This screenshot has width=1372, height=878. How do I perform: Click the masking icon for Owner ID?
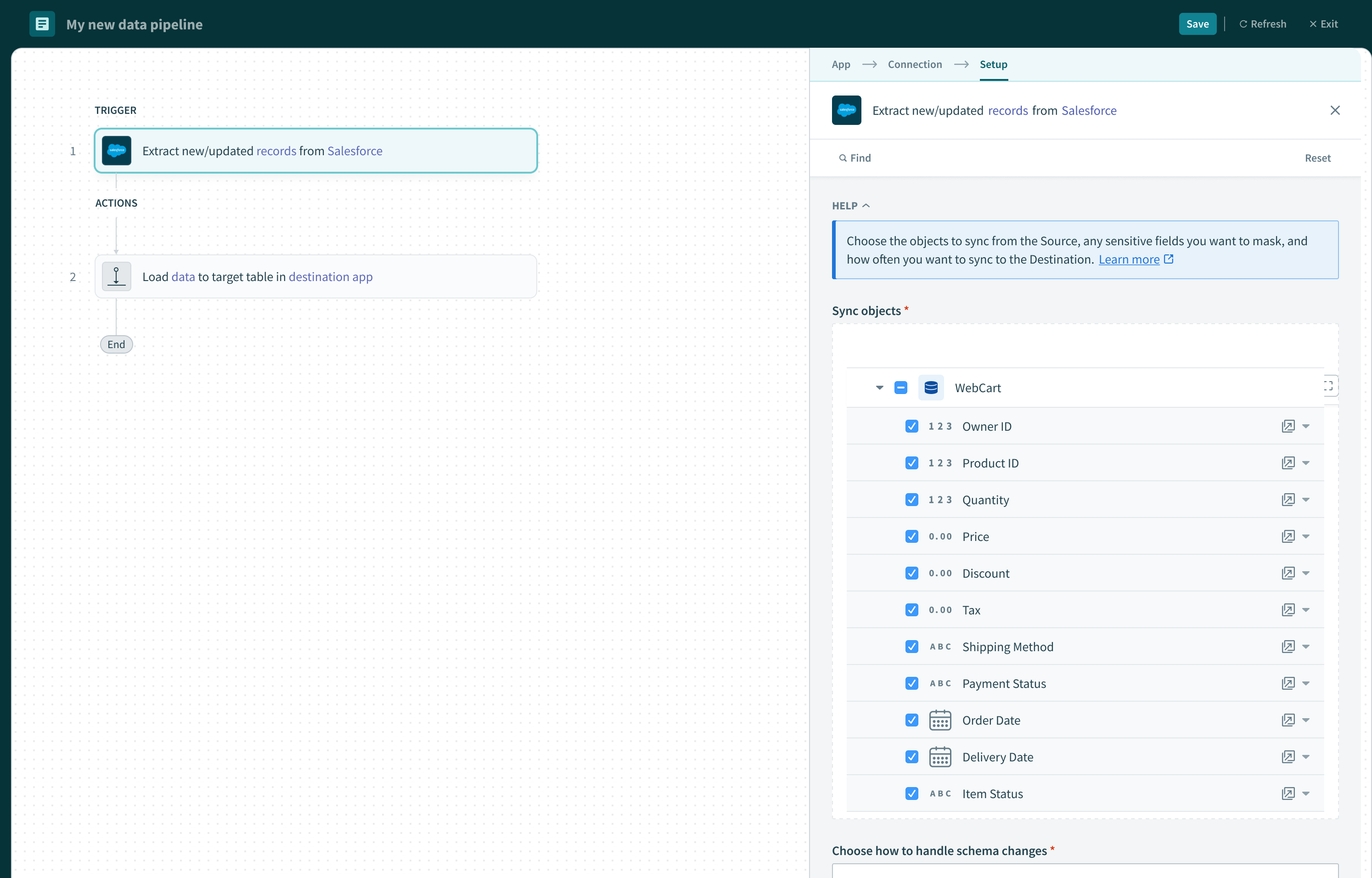(1288, 427)
